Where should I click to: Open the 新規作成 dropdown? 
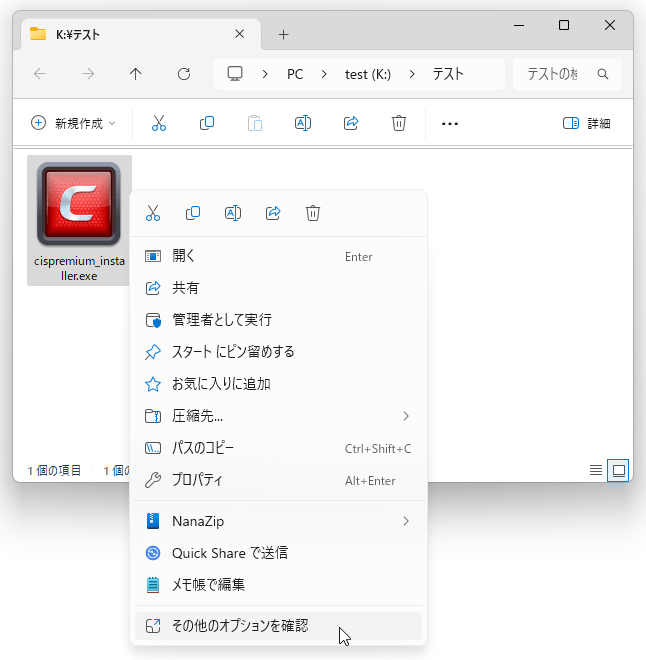coord(73,123)
